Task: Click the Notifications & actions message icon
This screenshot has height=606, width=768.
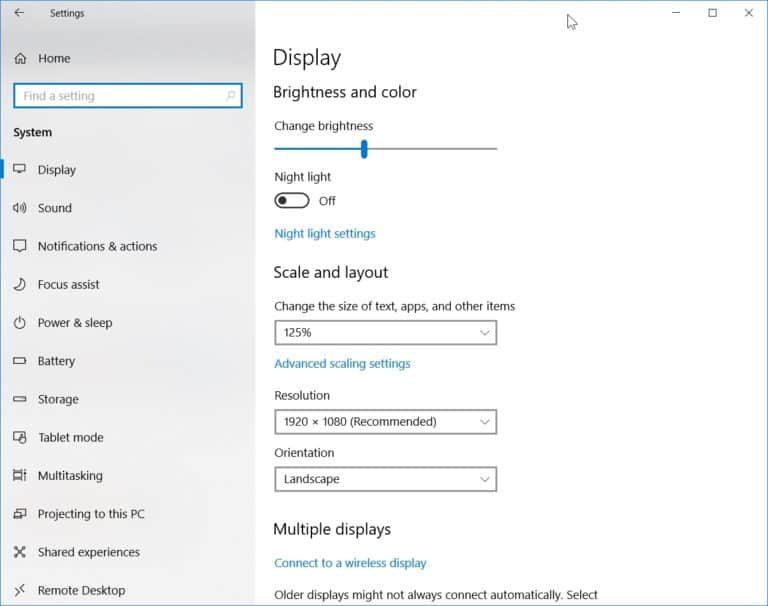Action: click(x=20, y=246)
